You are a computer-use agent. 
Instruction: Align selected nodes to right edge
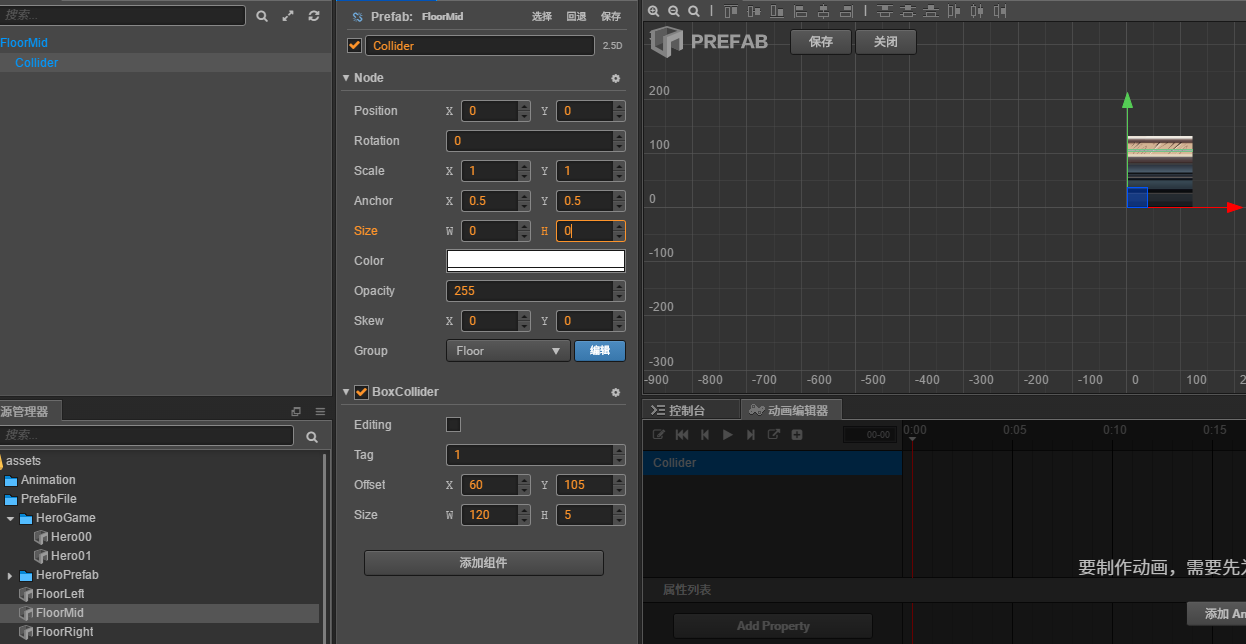point(846,11)
